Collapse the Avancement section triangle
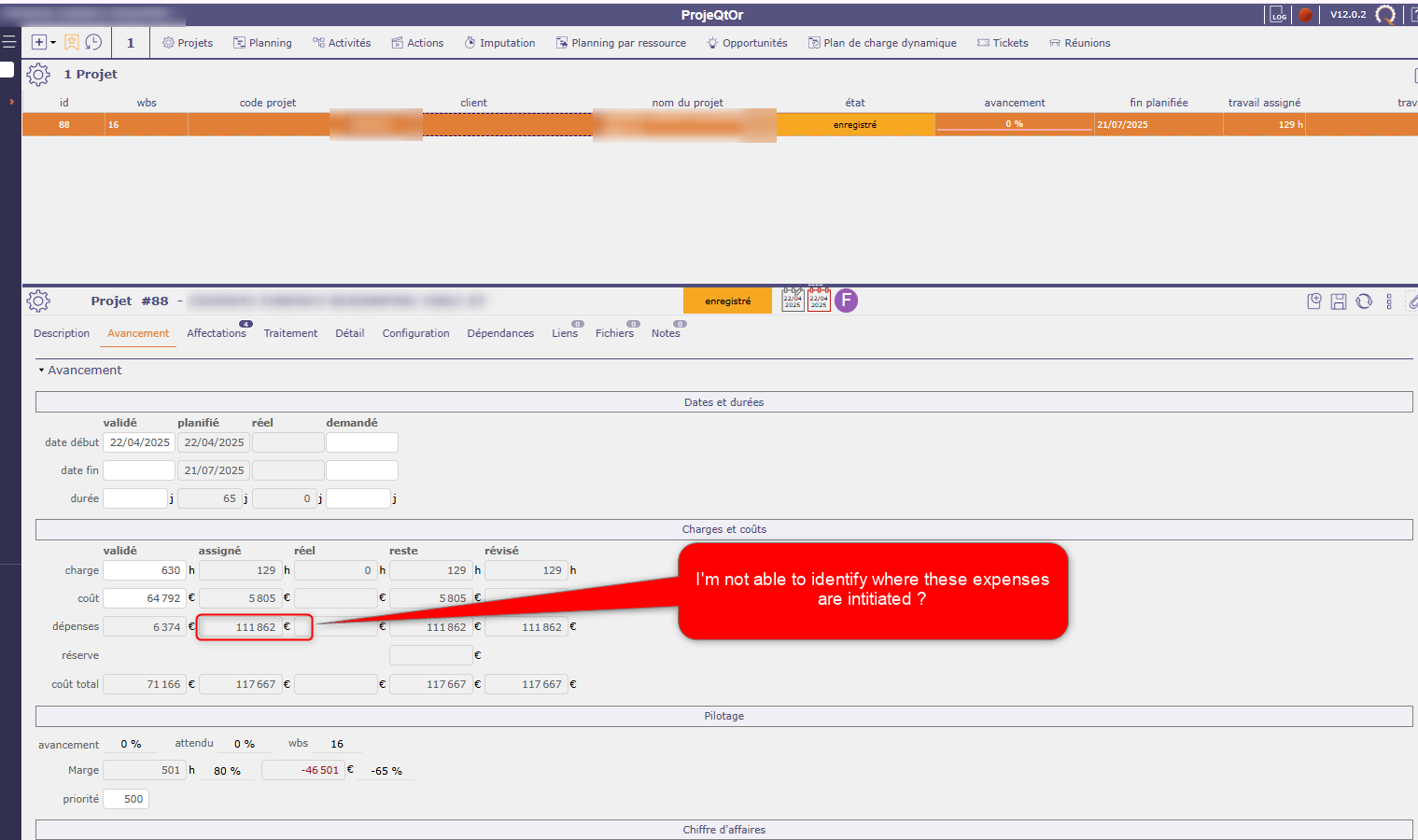Screen dimensions: 1418x840 tap(41, 371)
